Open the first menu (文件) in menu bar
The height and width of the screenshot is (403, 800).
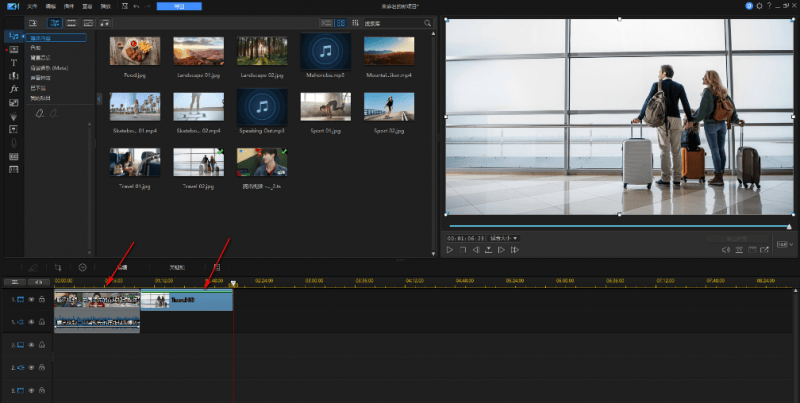pyautogui.click(x=31, y=6)
